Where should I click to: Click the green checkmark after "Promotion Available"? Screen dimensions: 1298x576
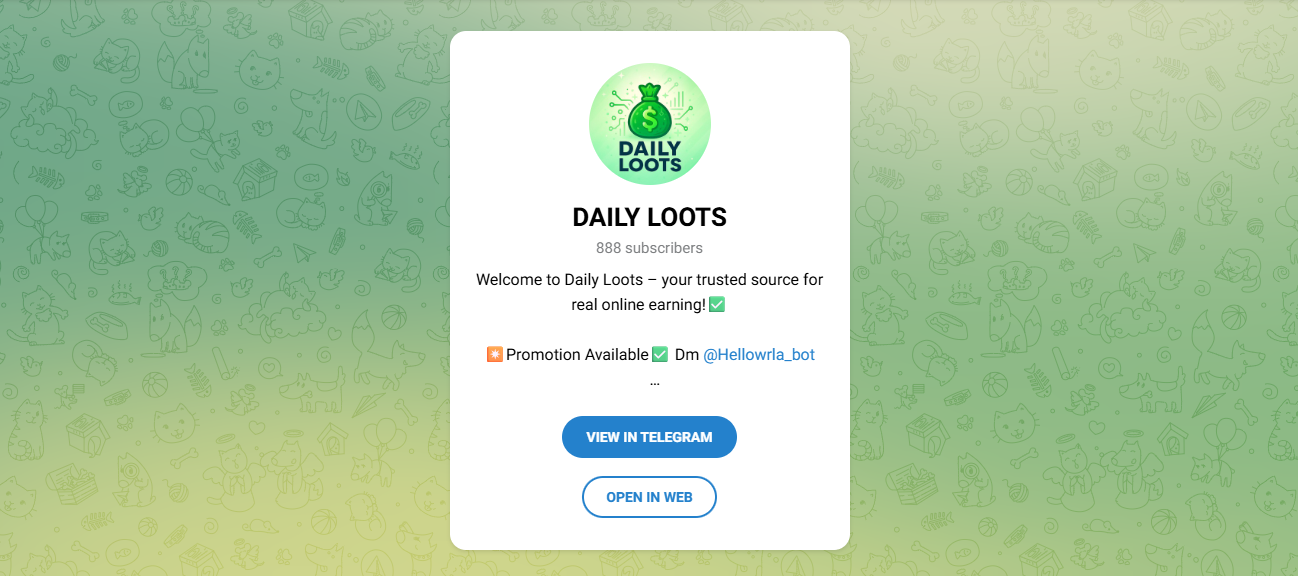pyautogui.click(x=660, y=354)
